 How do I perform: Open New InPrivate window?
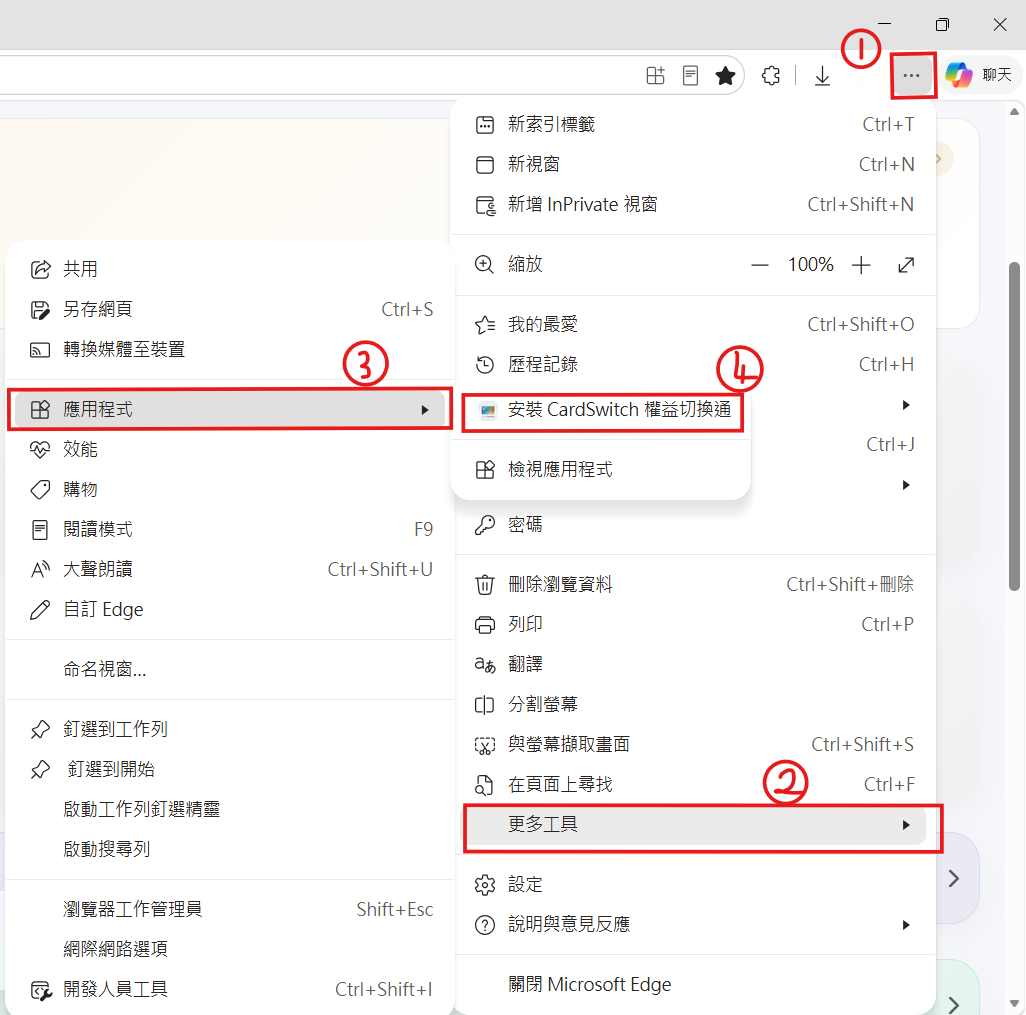(694, 205)
